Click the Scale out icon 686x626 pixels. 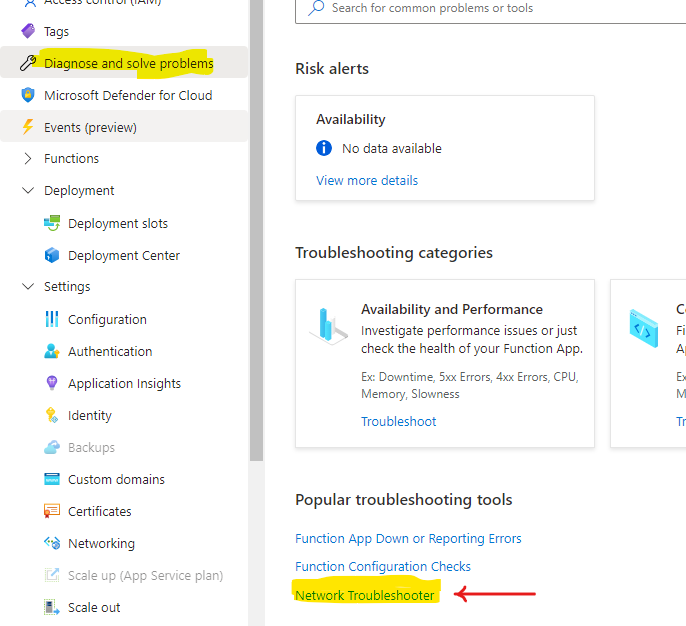[52, 607]
